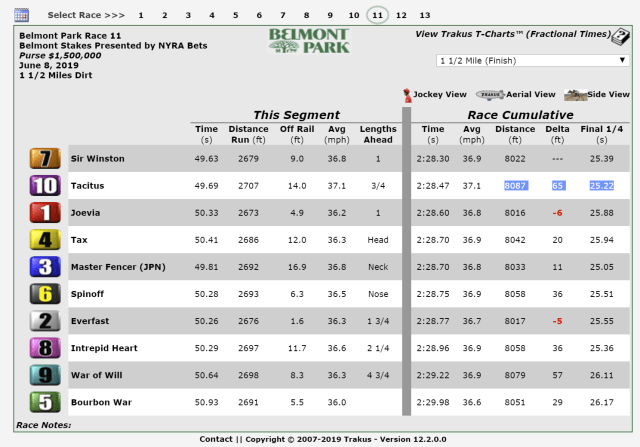The height and width of the screenshot is (447, 640).
Task: Click saddle cloth number 6 badge
Action: (x=45, y=294)
